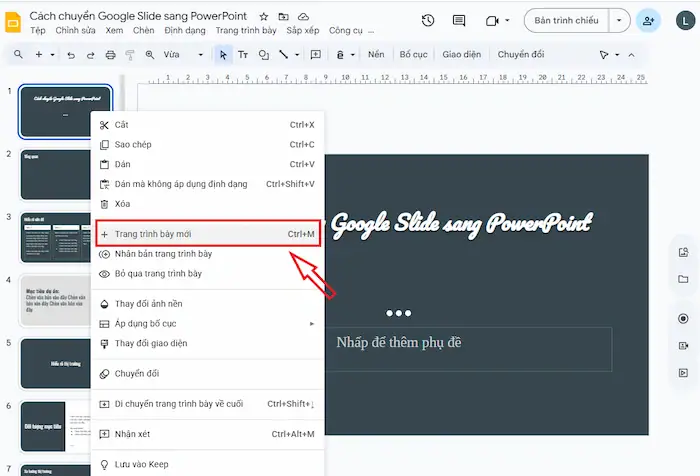Click the Google Slides logo icon

coord(12,22)
